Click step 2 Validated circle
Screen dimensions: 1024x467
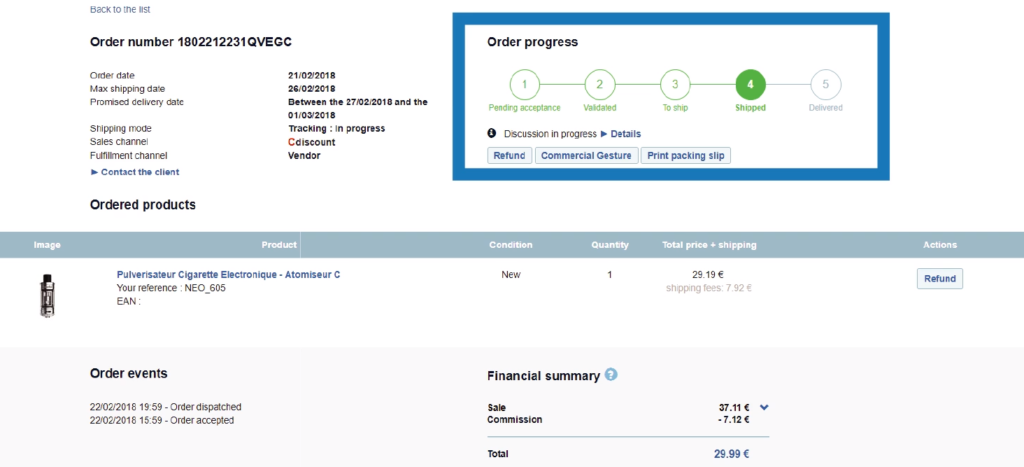click(x=599, y=84)
